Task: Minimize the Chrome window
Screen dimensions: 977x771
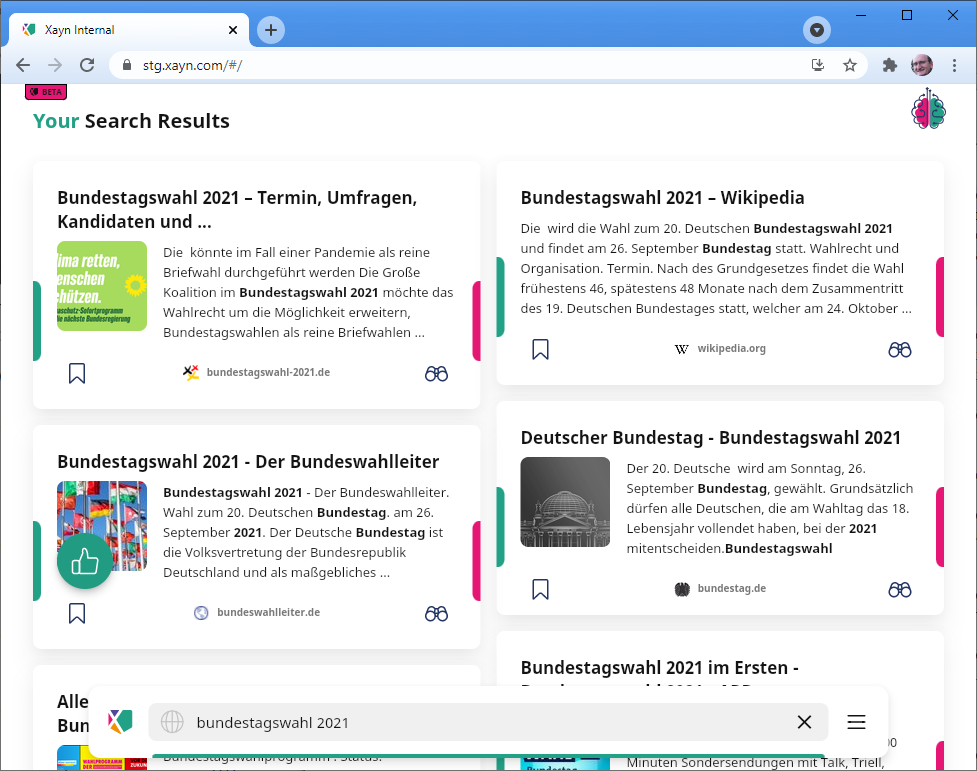Action: pos(861,15)
